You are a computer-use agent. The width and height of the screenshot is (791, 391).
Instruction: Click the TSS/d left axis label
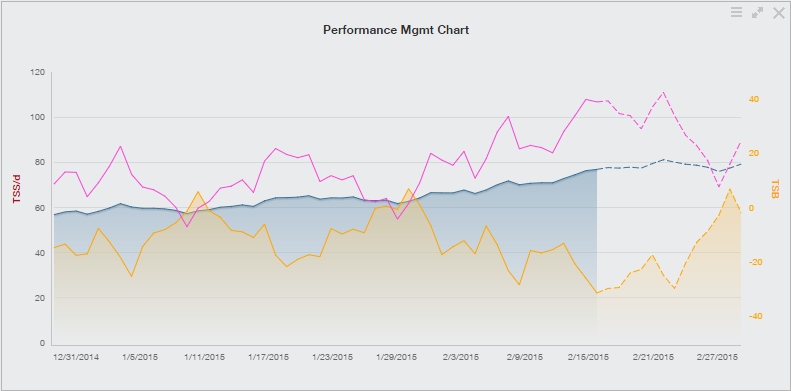(17, 189)
